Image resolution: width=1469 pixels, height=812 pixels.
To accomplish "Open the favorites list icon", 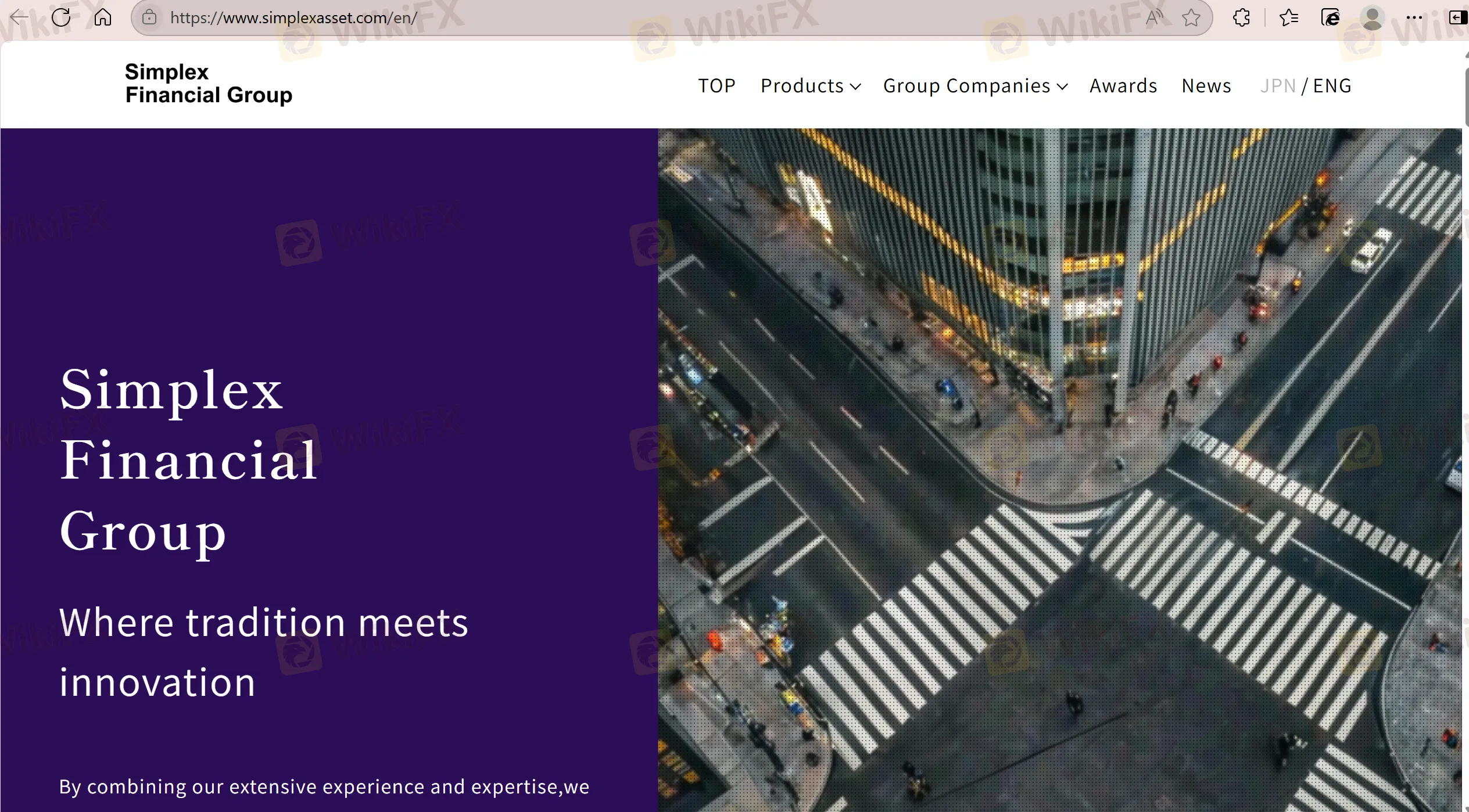I will tap(1288, 17).
